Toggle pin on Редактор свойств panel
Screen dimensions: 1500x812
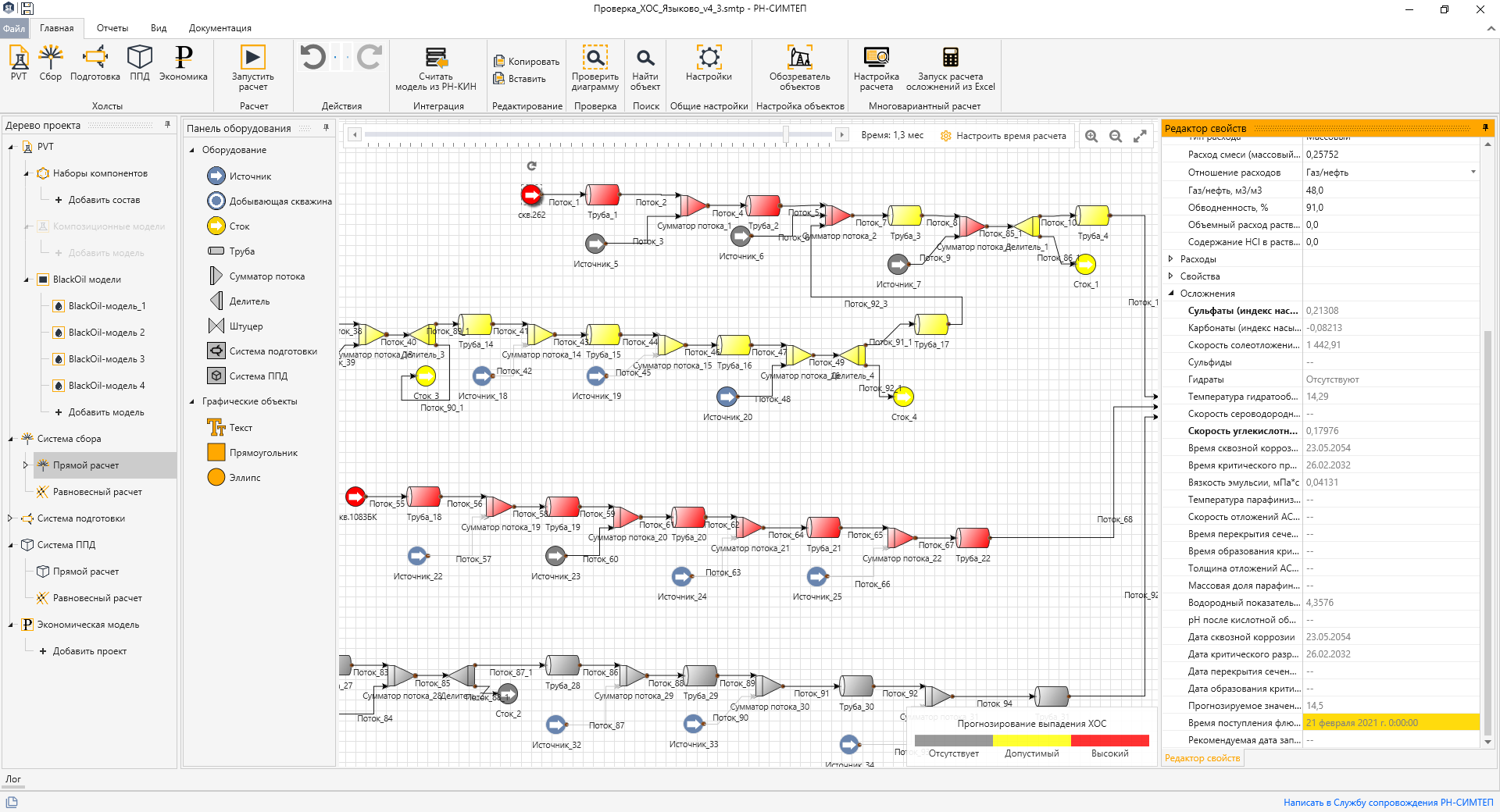(1485, 128)
